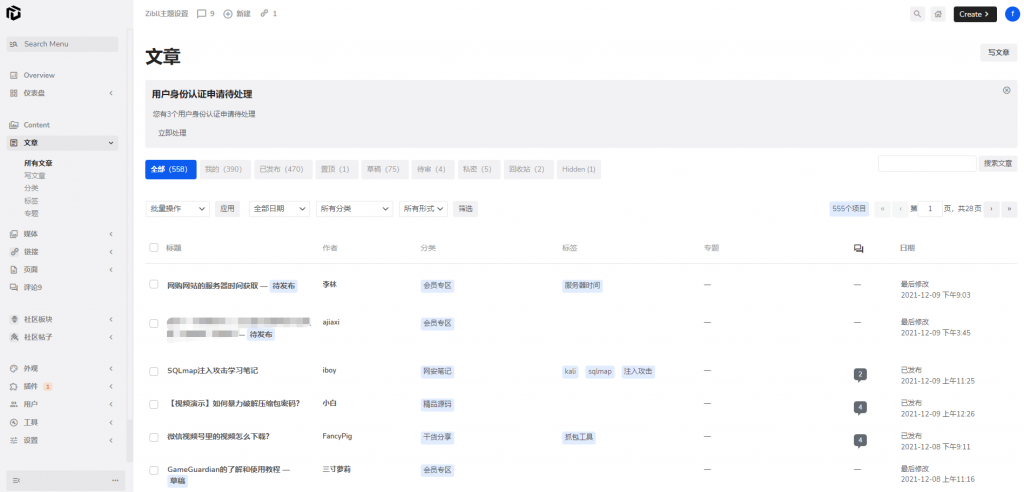Go to next page arrow
The image size is (1024, 492).
click(991, 209)
